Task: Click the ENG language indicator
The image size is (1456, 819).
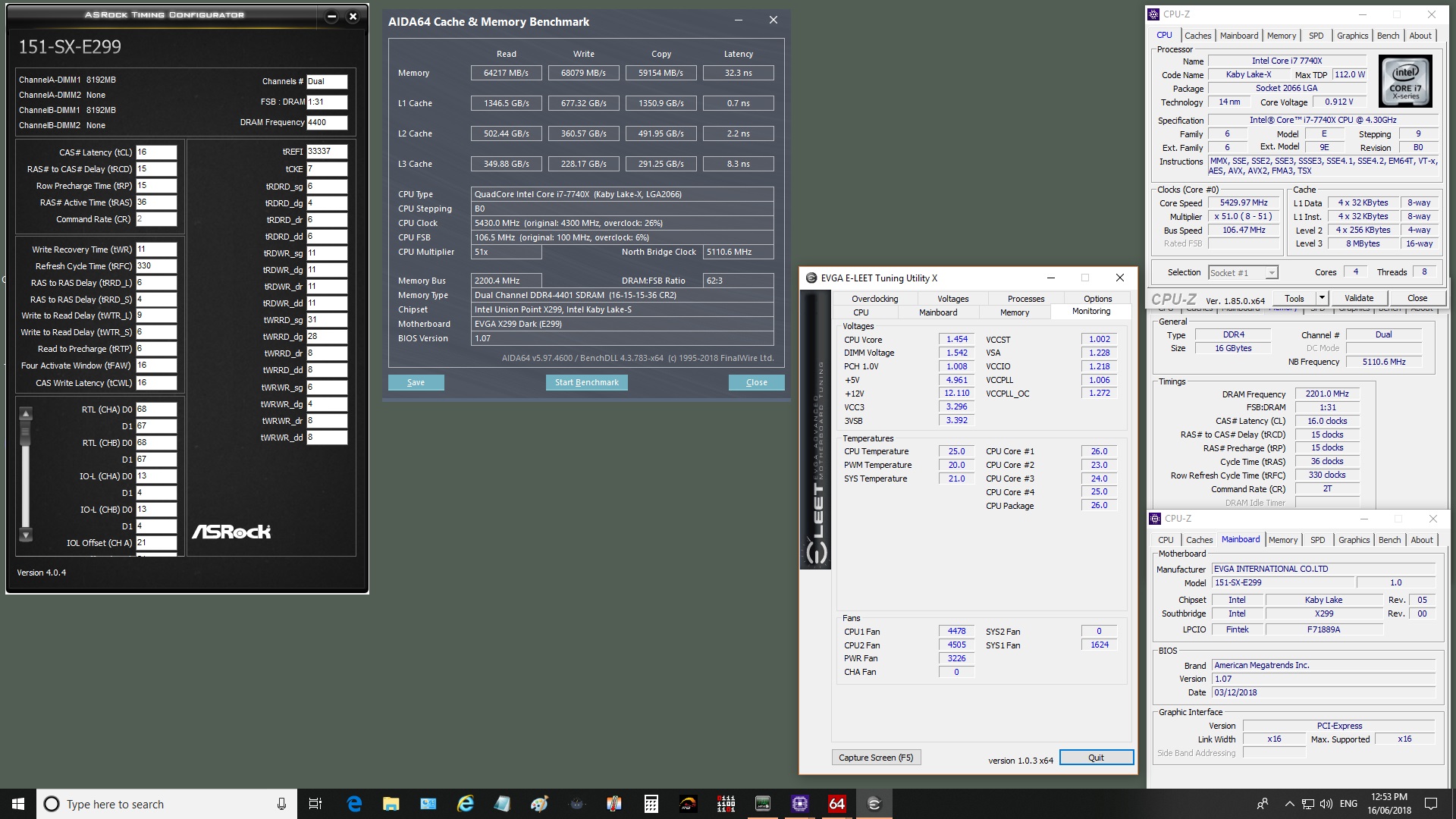Action: click(1348, 804)
